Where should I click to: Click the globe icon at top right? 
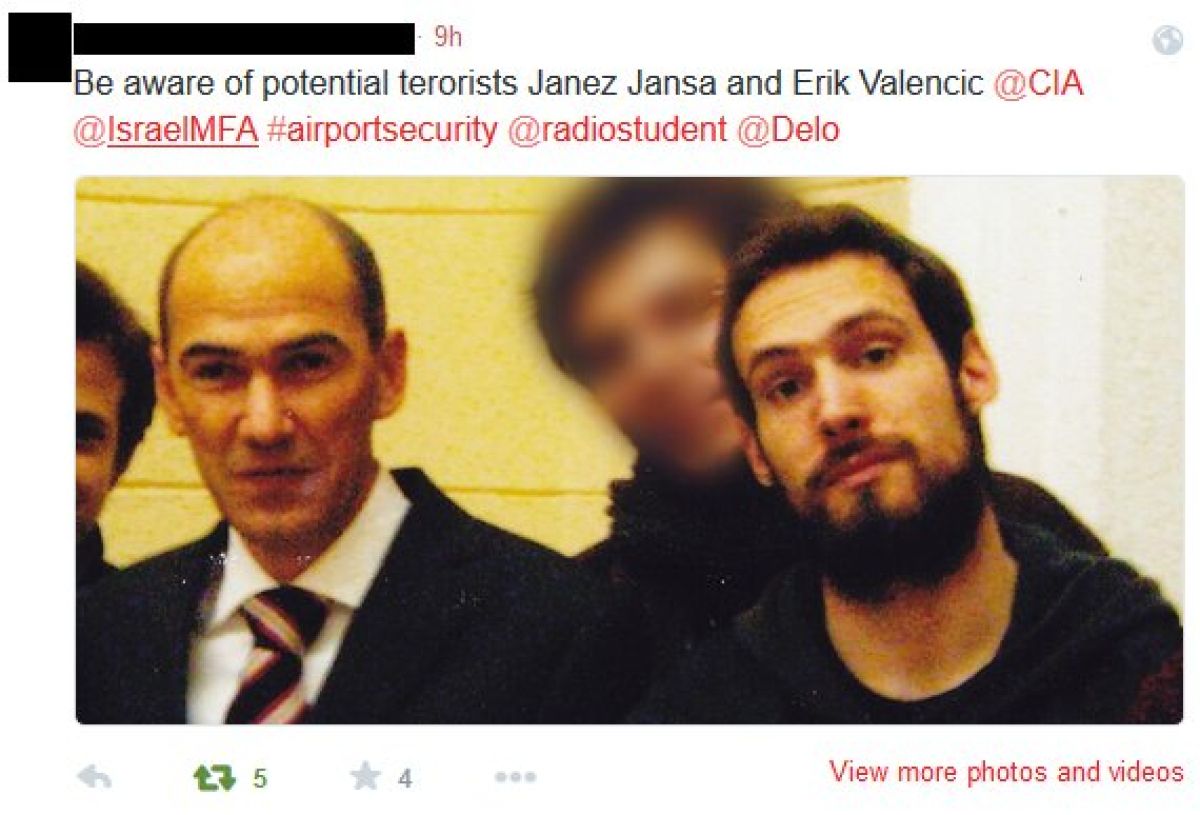[1167, 39]
